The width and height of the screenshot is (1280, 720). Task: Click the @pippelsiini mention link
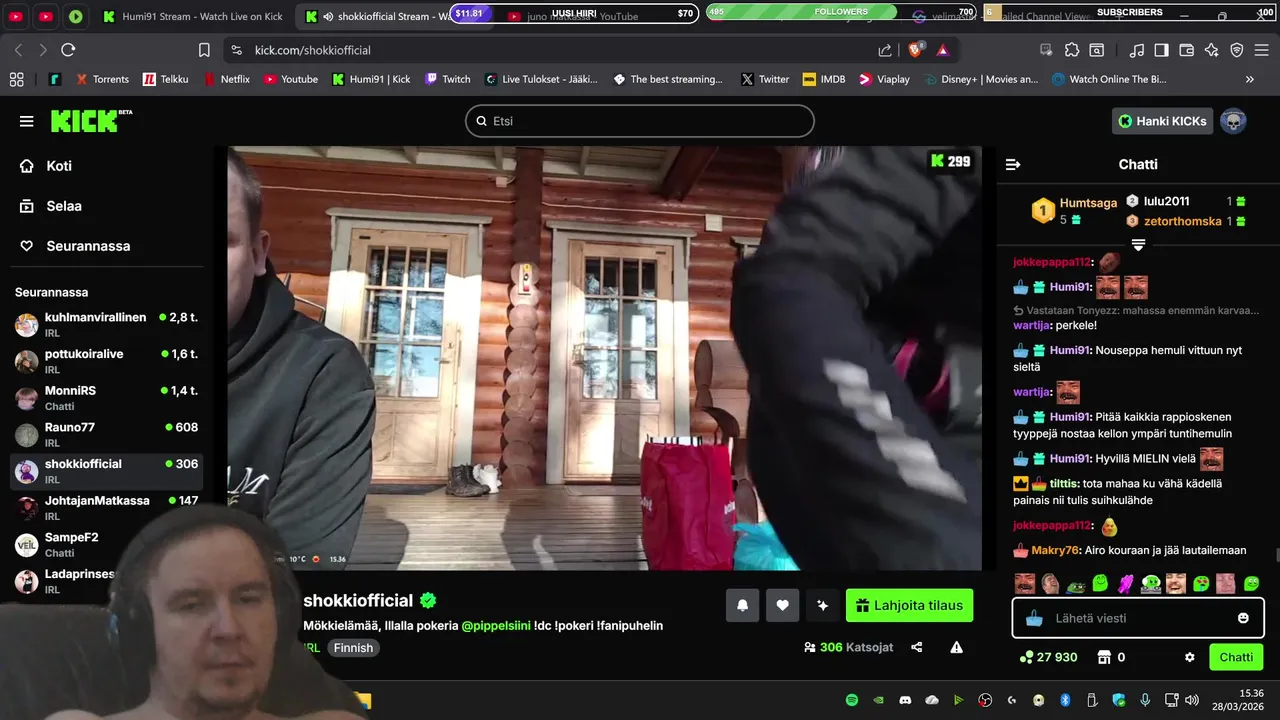495,626
